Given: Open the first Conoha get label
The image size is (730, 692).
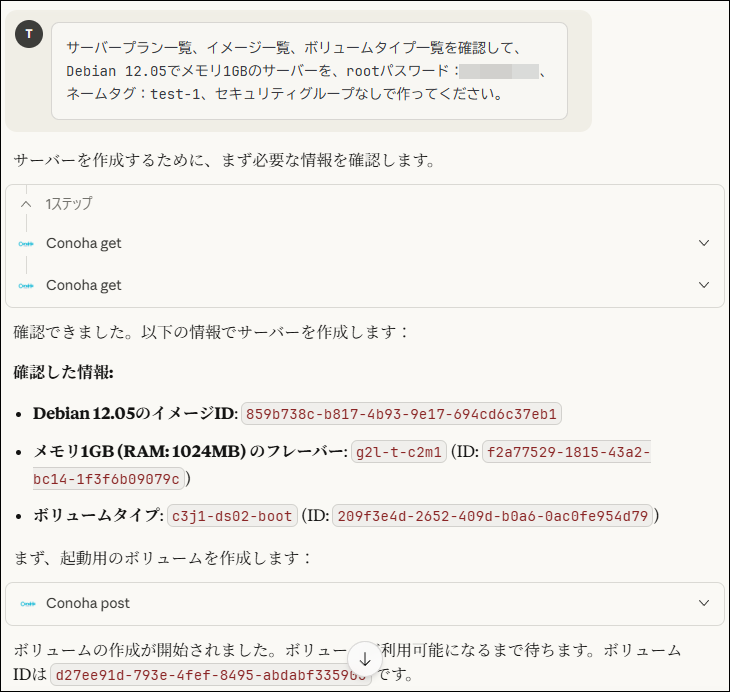Looking at the screenshot, I should 84,244.
